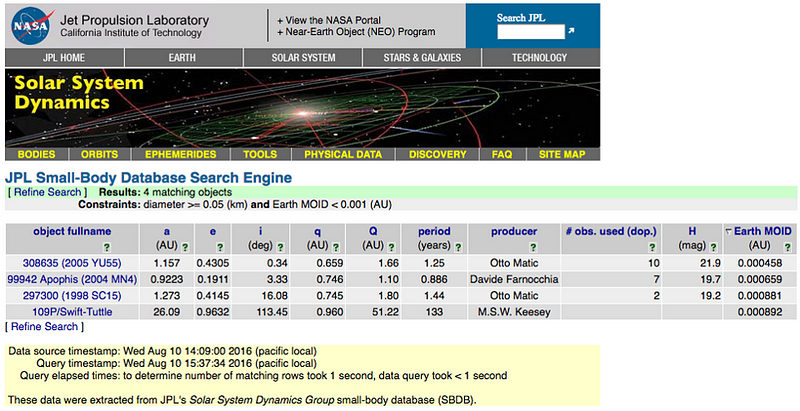This screenshot has height=411, width=800.
Task: Sort by # obs. used (dop.) header
Action: [x=611, y=232]
